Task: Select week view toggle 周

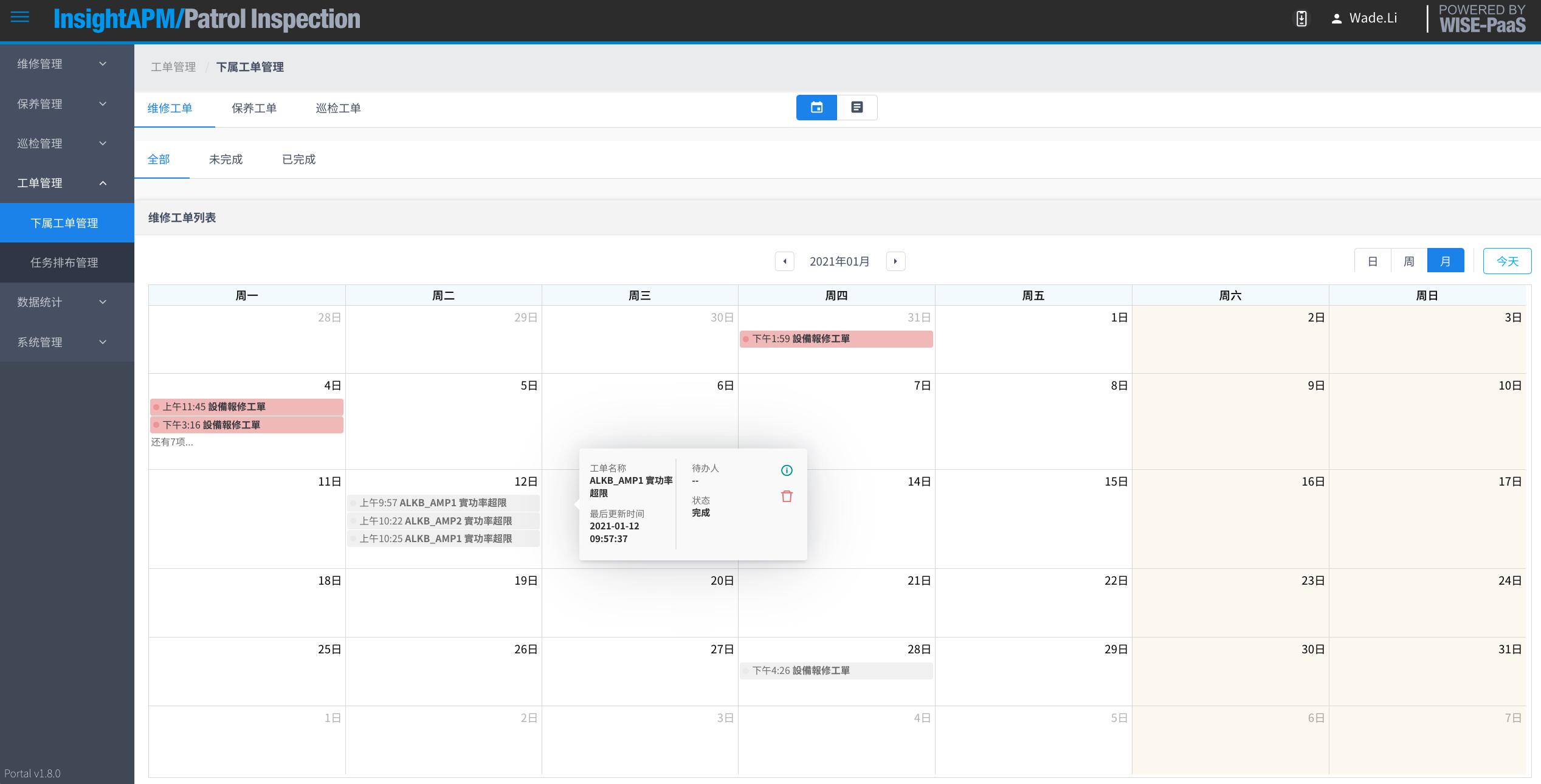Action: pyautogui.click(x=1408, y=261)
